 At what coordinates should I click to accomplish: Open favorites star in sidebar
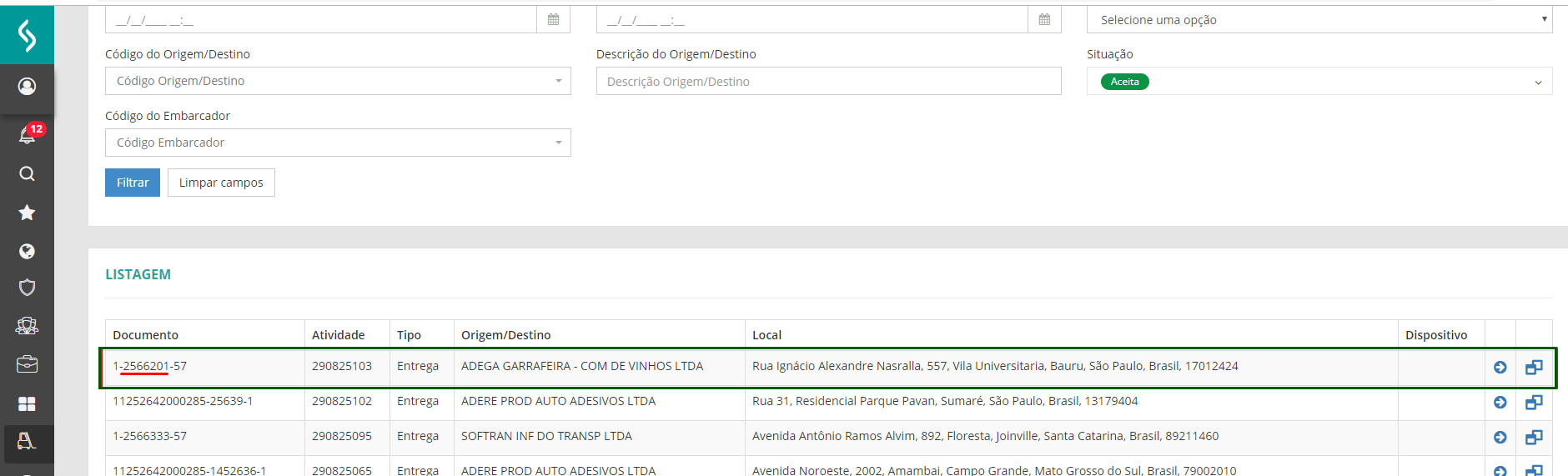27,213
